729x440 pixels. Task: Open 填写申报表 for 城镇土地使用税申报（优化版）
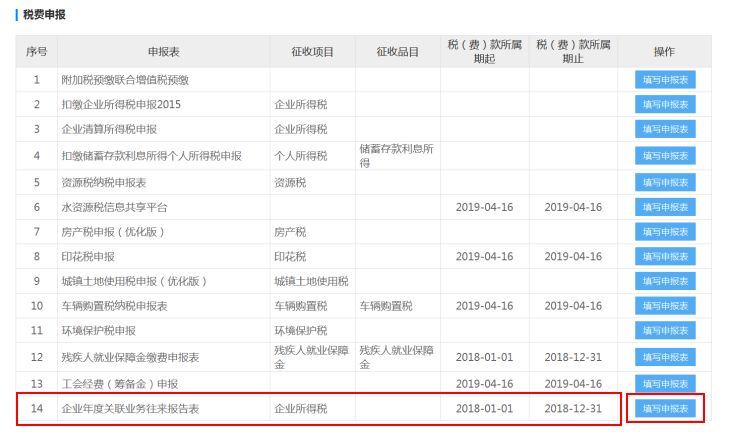[665, 281]
